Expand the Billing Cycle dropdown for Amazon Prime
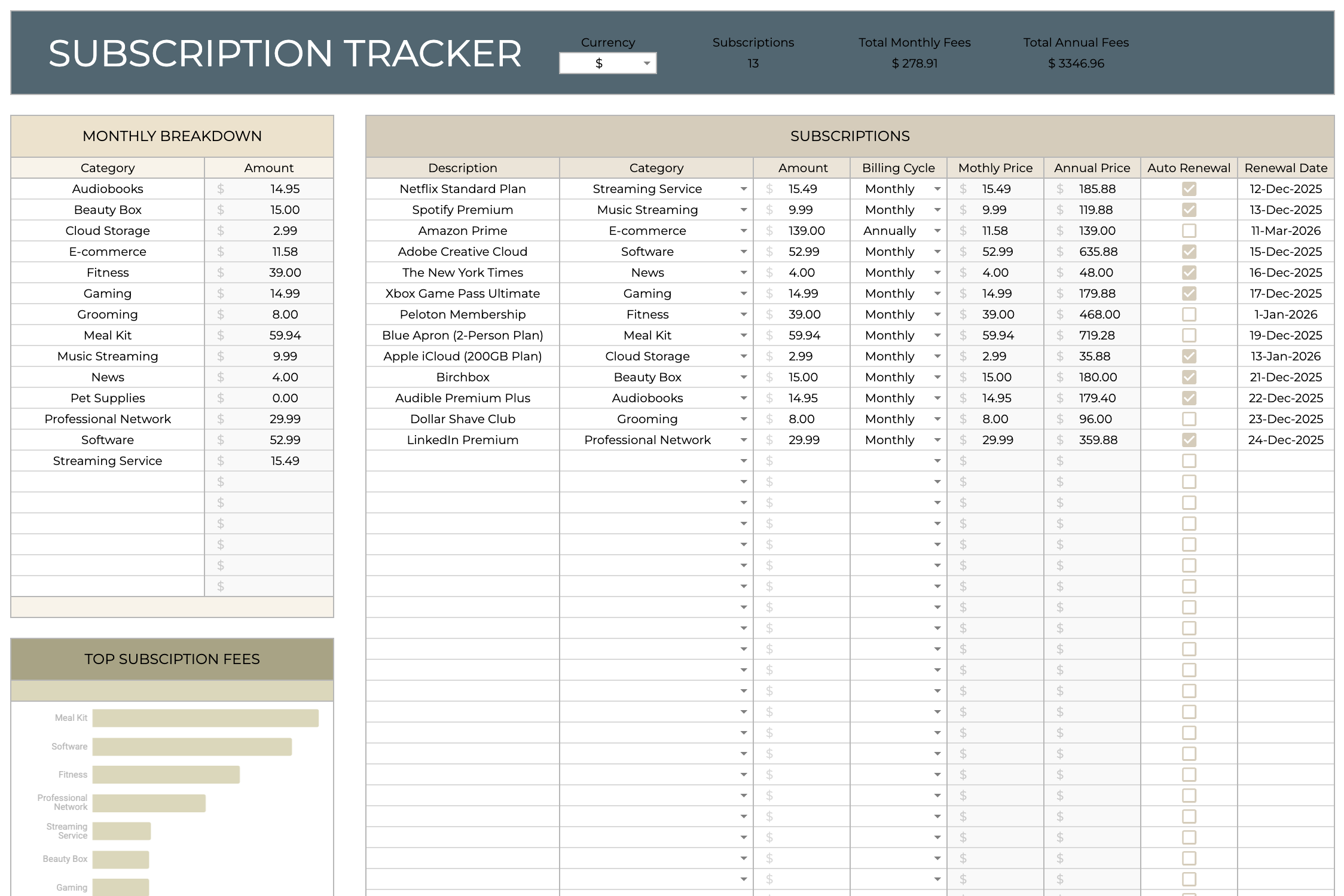This screenshot has height=896, width=1344. click(936, 230)
